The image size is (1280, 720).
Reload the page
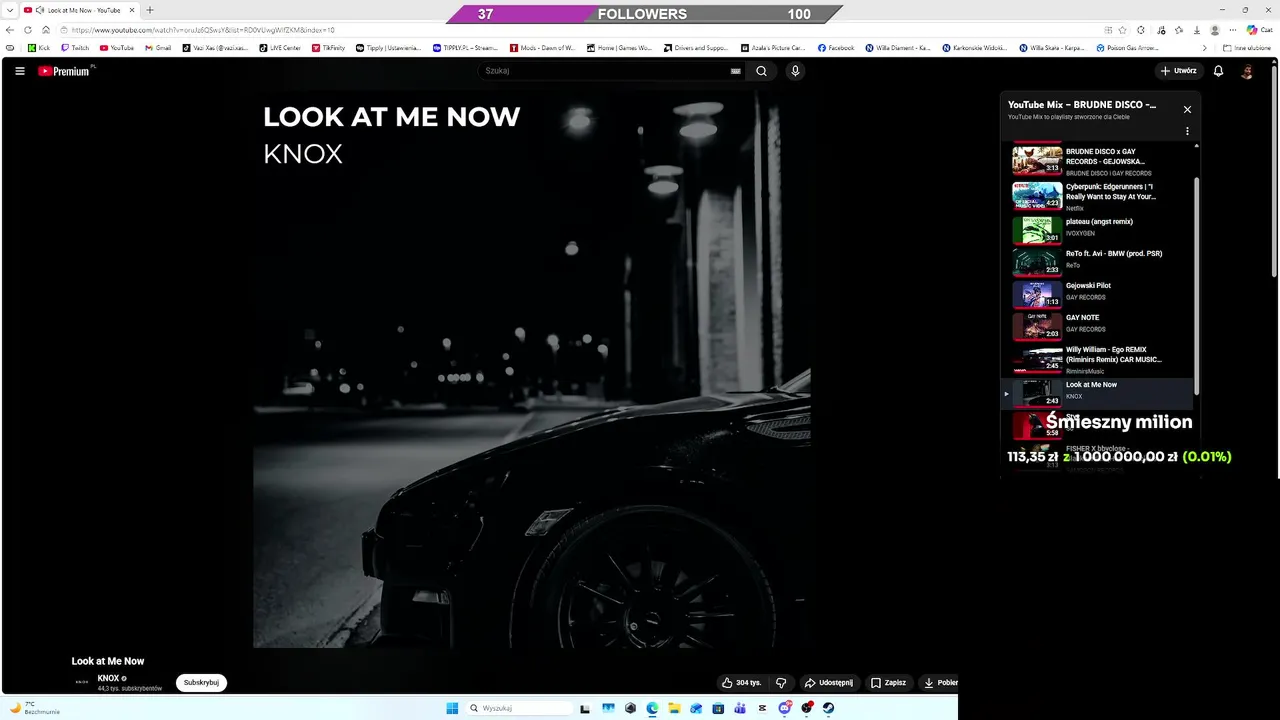(x=28, y=30)
